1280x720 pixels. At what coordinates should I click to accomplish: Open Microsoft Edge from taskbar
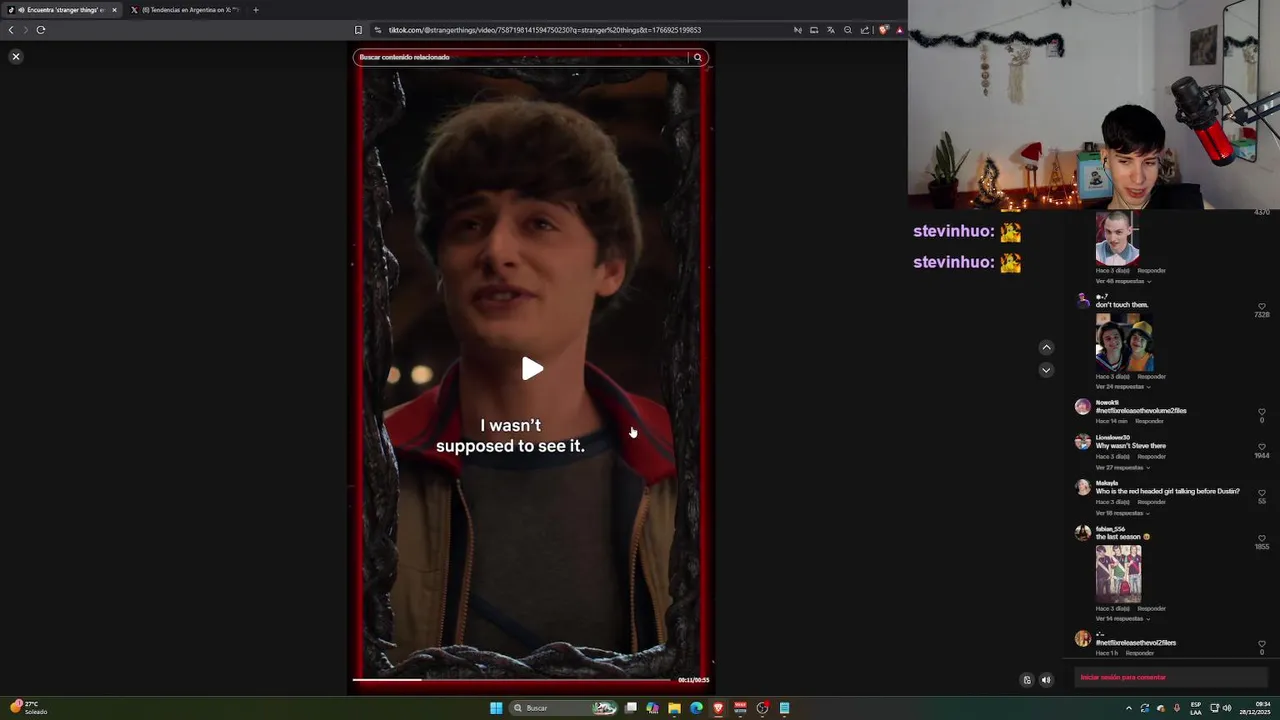click(696, 708)
